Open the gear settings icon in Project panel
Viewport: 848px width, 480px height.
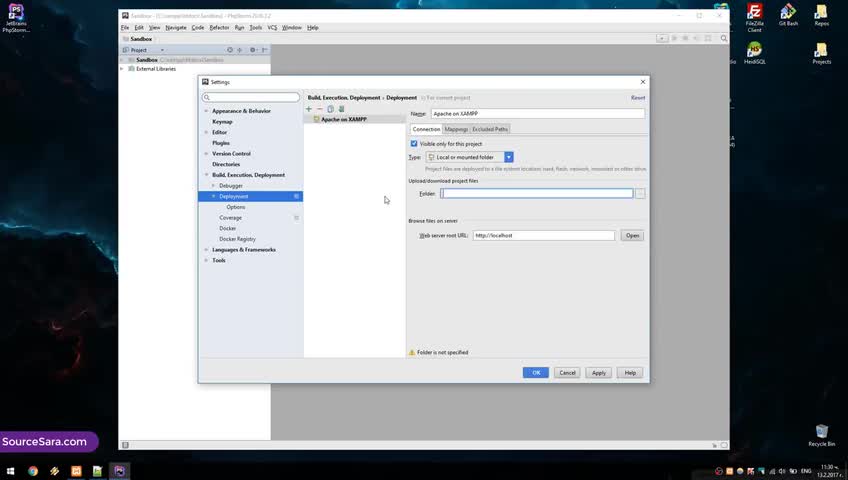(253, 50)
